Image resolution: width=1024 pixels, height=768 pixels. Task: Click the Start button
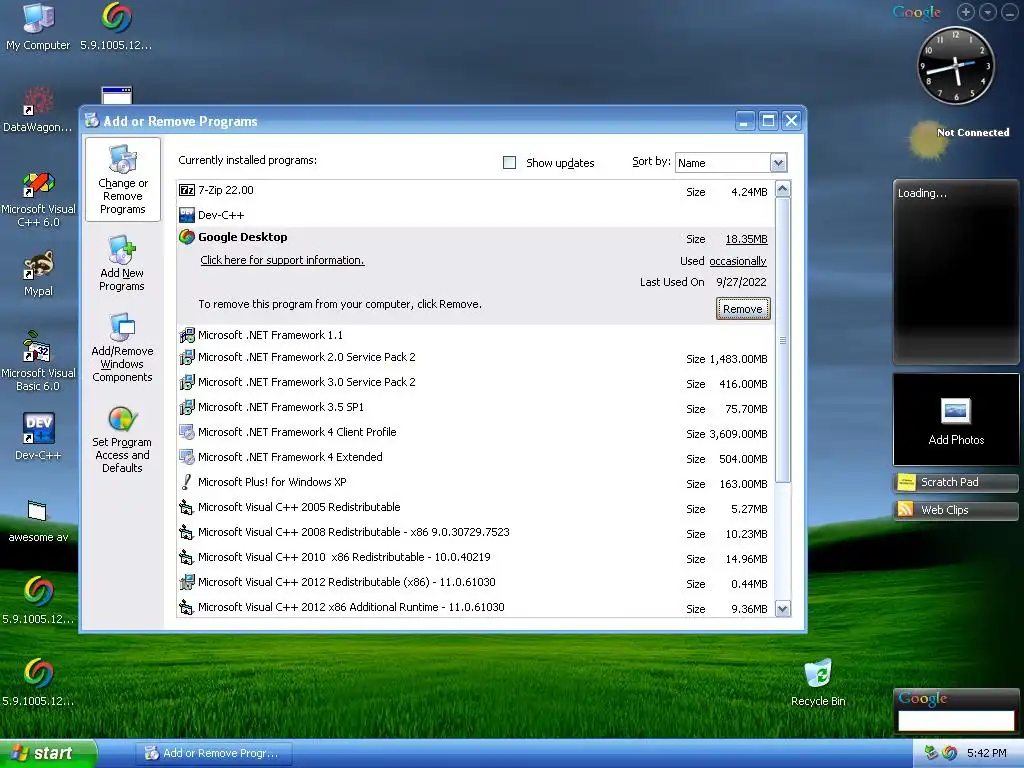point(48,753)
